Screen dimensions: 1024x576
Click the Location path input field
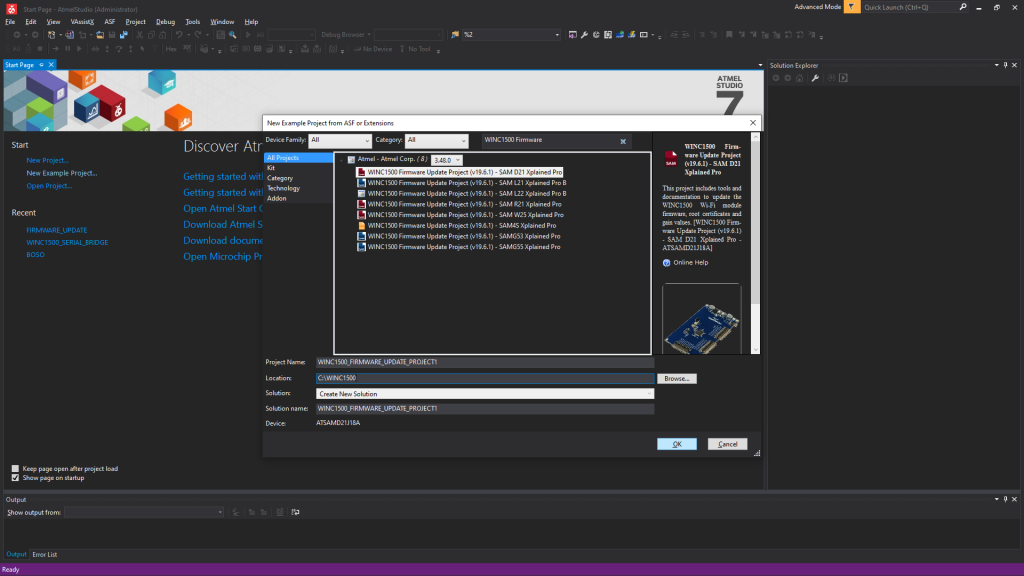pos(485,378)
